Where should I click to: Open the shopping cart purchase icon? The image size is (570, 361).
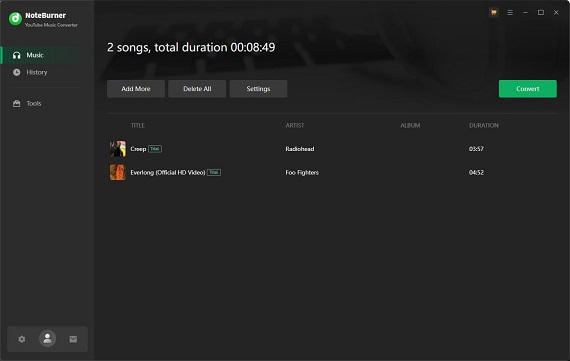point(494,13)
